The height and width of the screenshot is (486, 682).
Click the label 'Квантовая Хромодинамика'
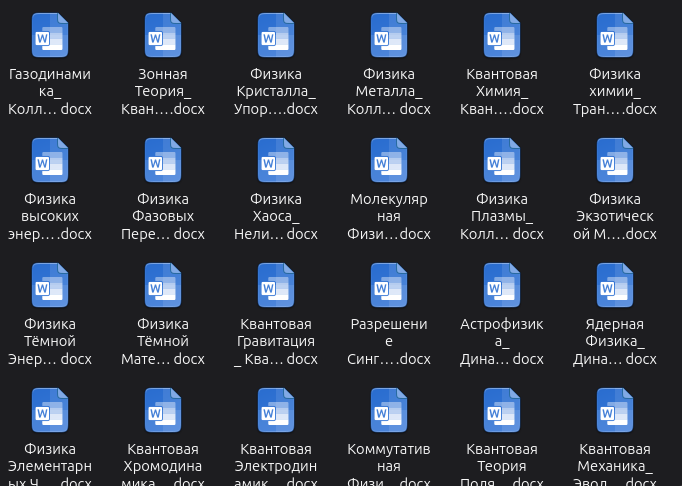coord(163,464)
